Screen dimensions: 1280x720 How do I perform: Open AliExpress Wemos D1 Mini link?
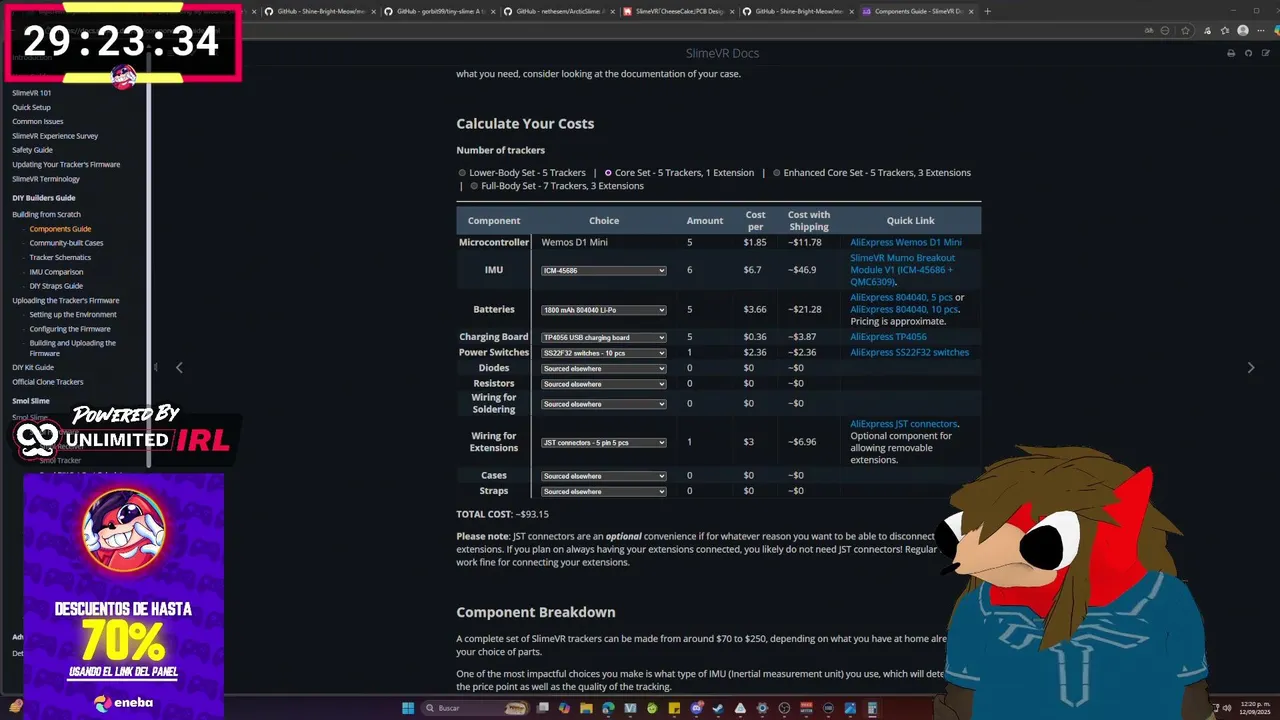tap(906, 242)
